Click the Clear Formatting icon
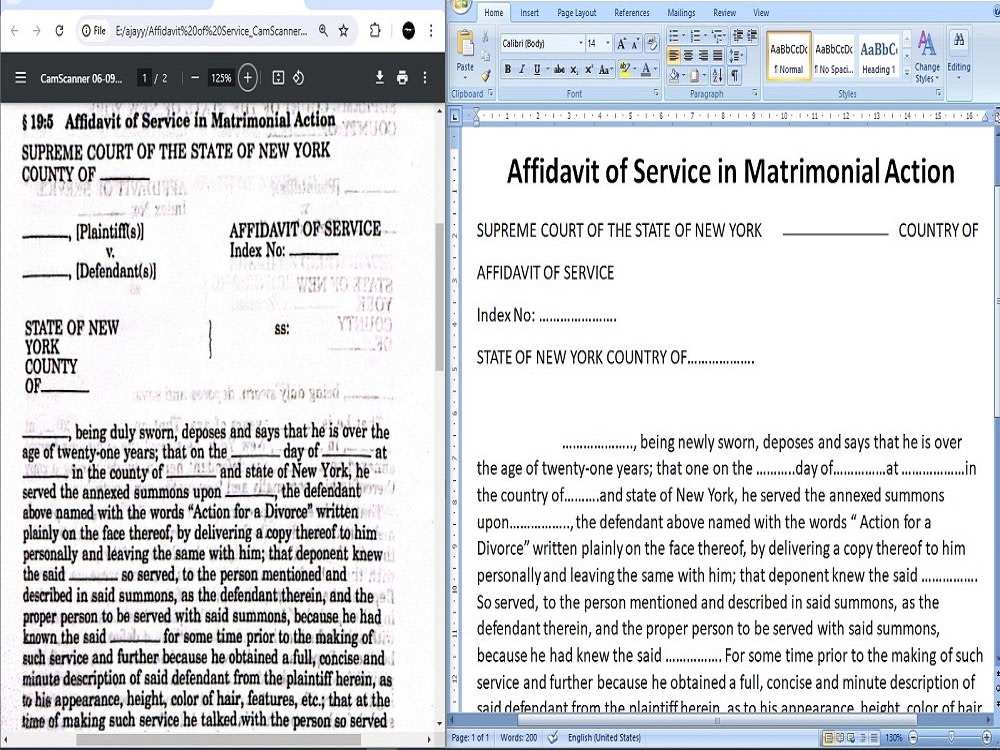Viewport: 1000px width, 750px height. tap(652, 43)
